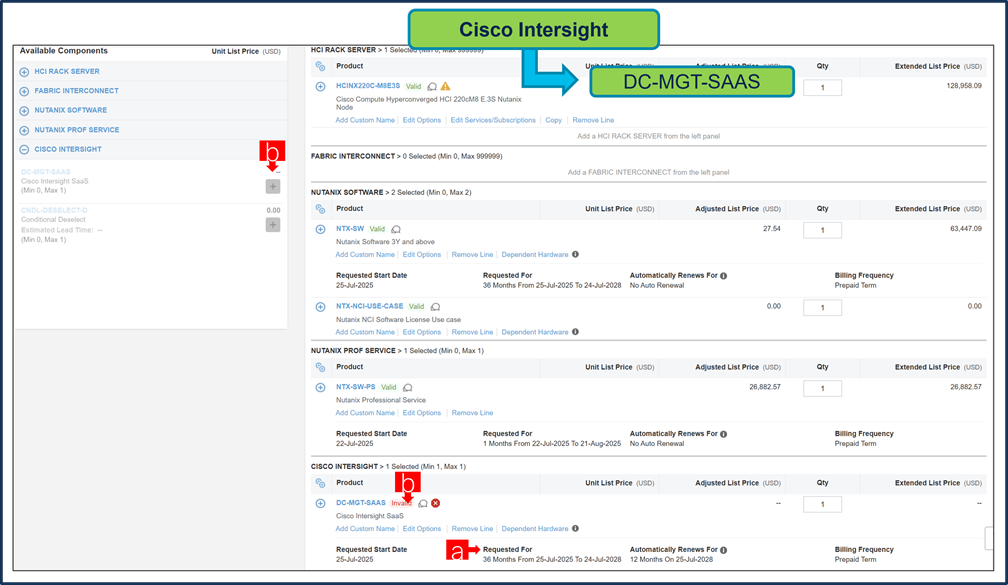The width and height of the screenshot is (1008, 585).
Task: Add CNDL-DESELECT-D using its plus button
Action: 273,225
